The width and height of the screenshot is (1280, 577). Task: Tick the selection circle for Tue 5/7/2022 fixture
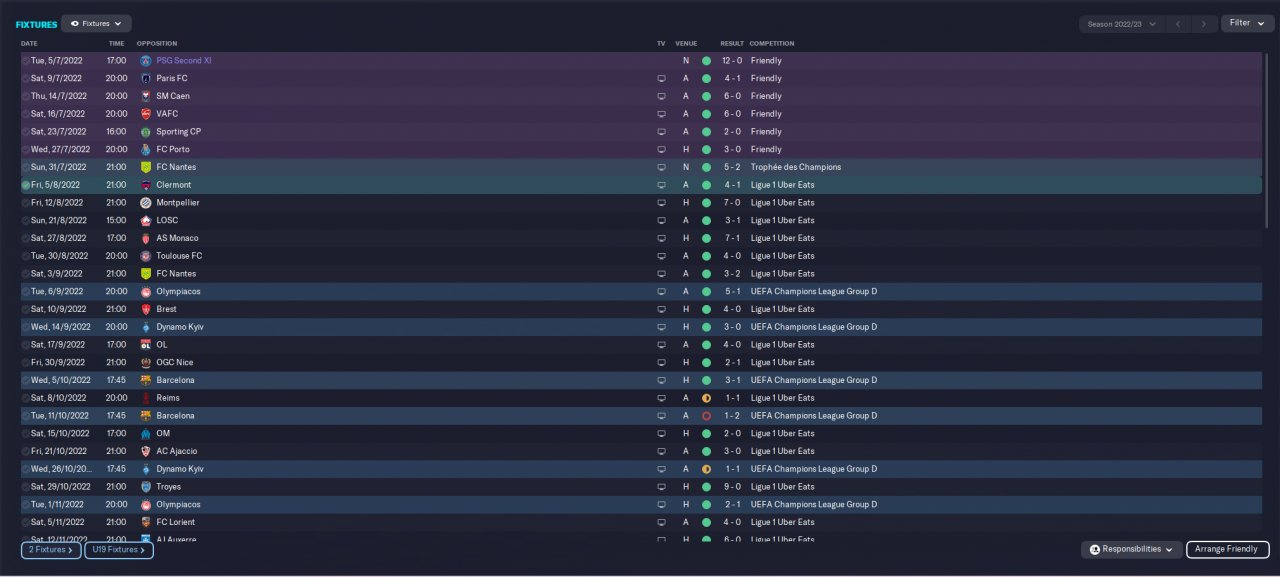26,61
